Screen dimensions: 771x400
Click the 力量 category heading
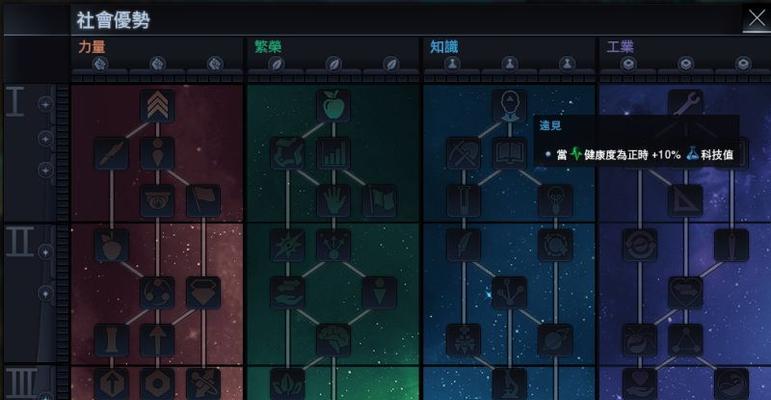click(x=91, y=47)
